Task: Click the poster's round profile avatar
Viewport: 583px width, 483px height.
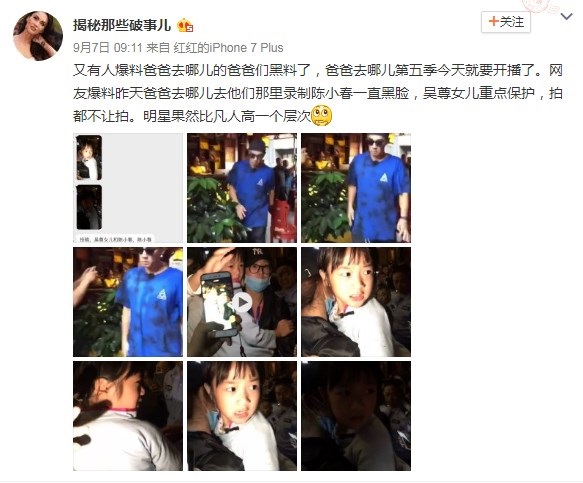Action: pyautogui.click(x=38, y=36)
